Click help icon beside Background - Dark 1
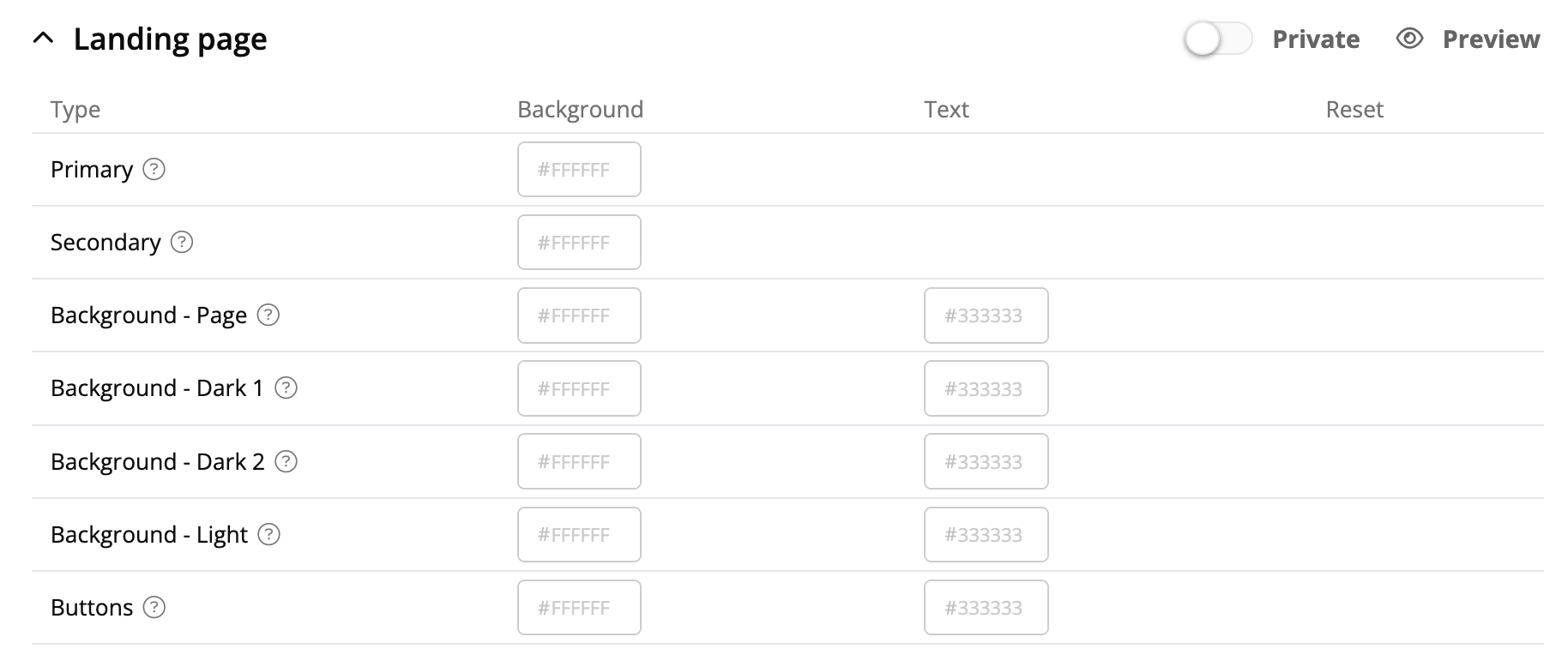Viewport: 1568px width, 667px height. point(286,388)
